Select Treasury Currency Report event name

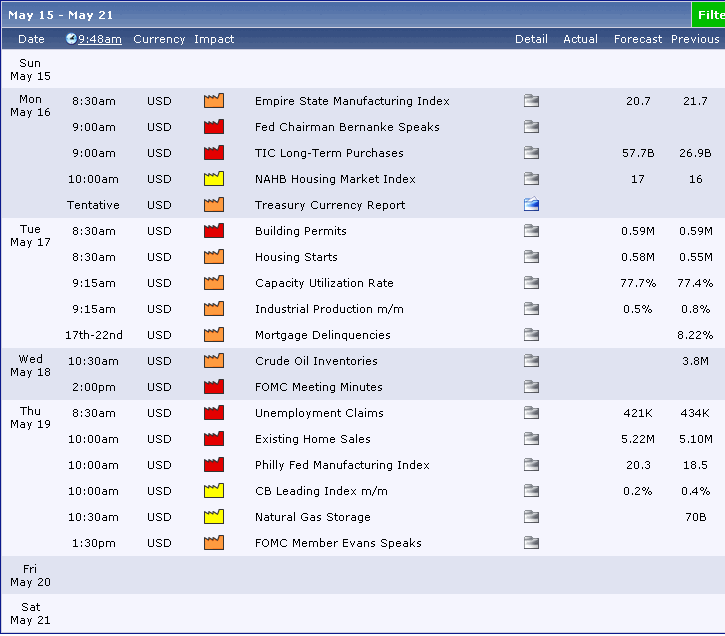pyautogui.click(x=330, y=205)
